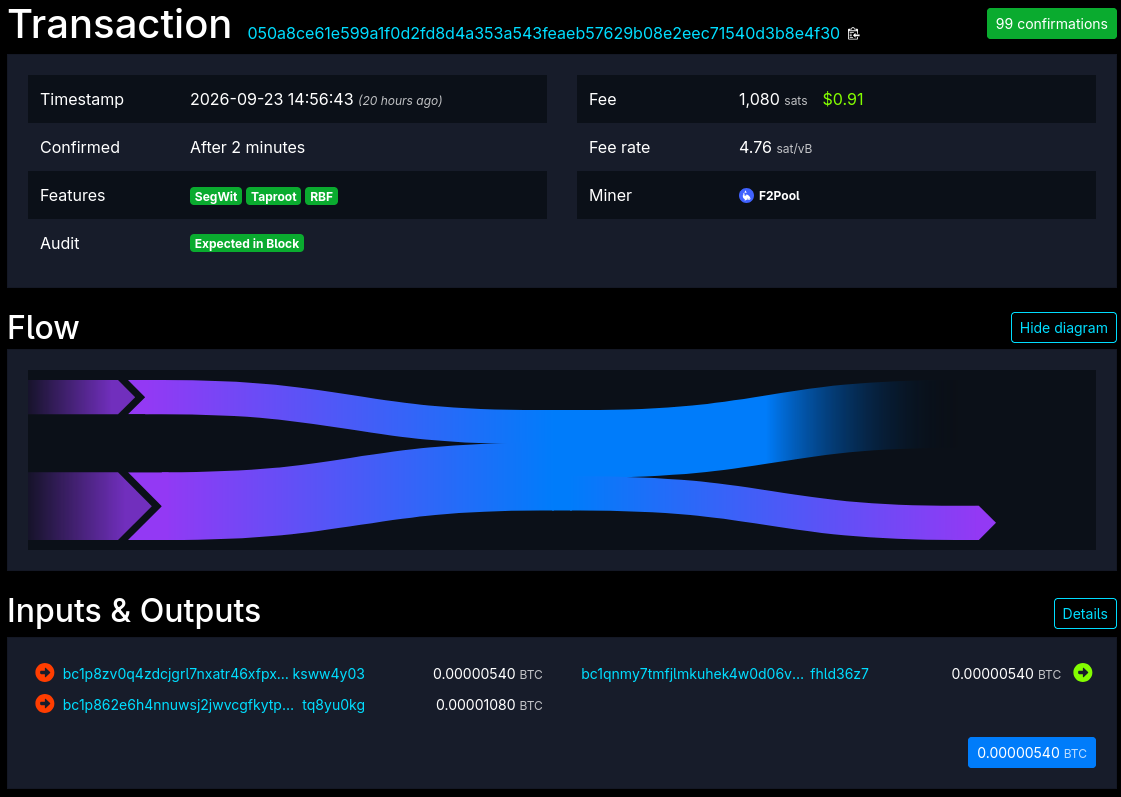The height and width of the screenshot is (797, 1121).
Task: Click the Taproot feature badge
Action: click(x=273, y=197)
